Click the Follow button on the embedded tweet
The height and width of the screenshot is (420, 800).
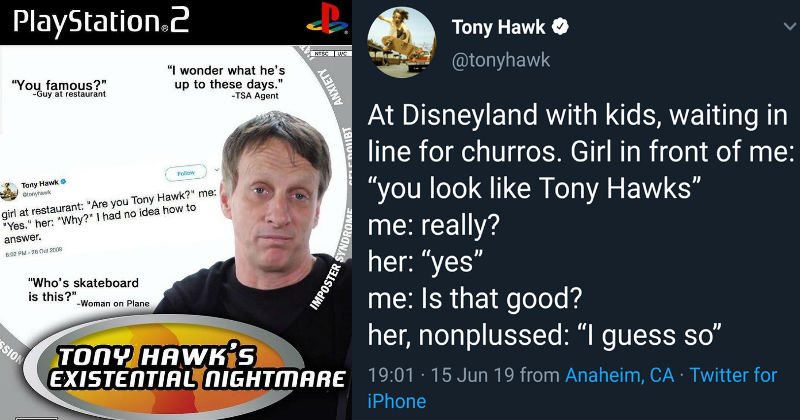(186, 172)
